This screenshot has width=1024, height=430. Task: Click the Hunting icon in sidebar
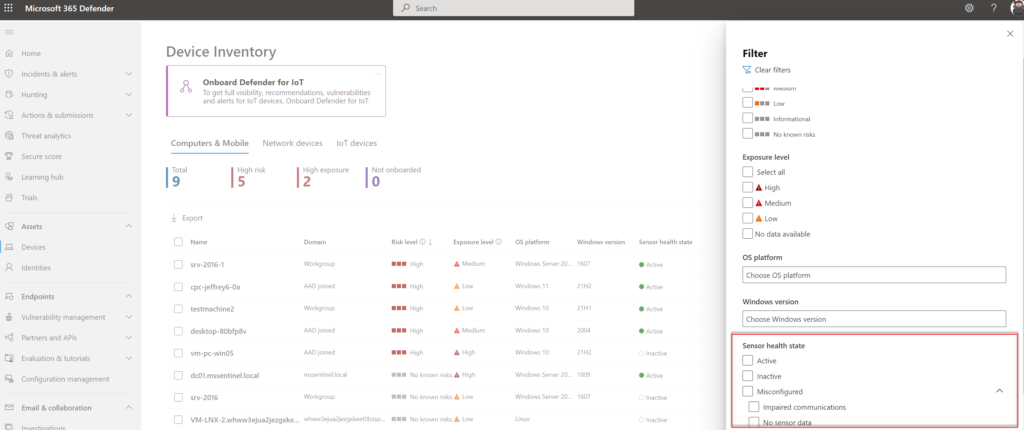(x=9, y=95)
